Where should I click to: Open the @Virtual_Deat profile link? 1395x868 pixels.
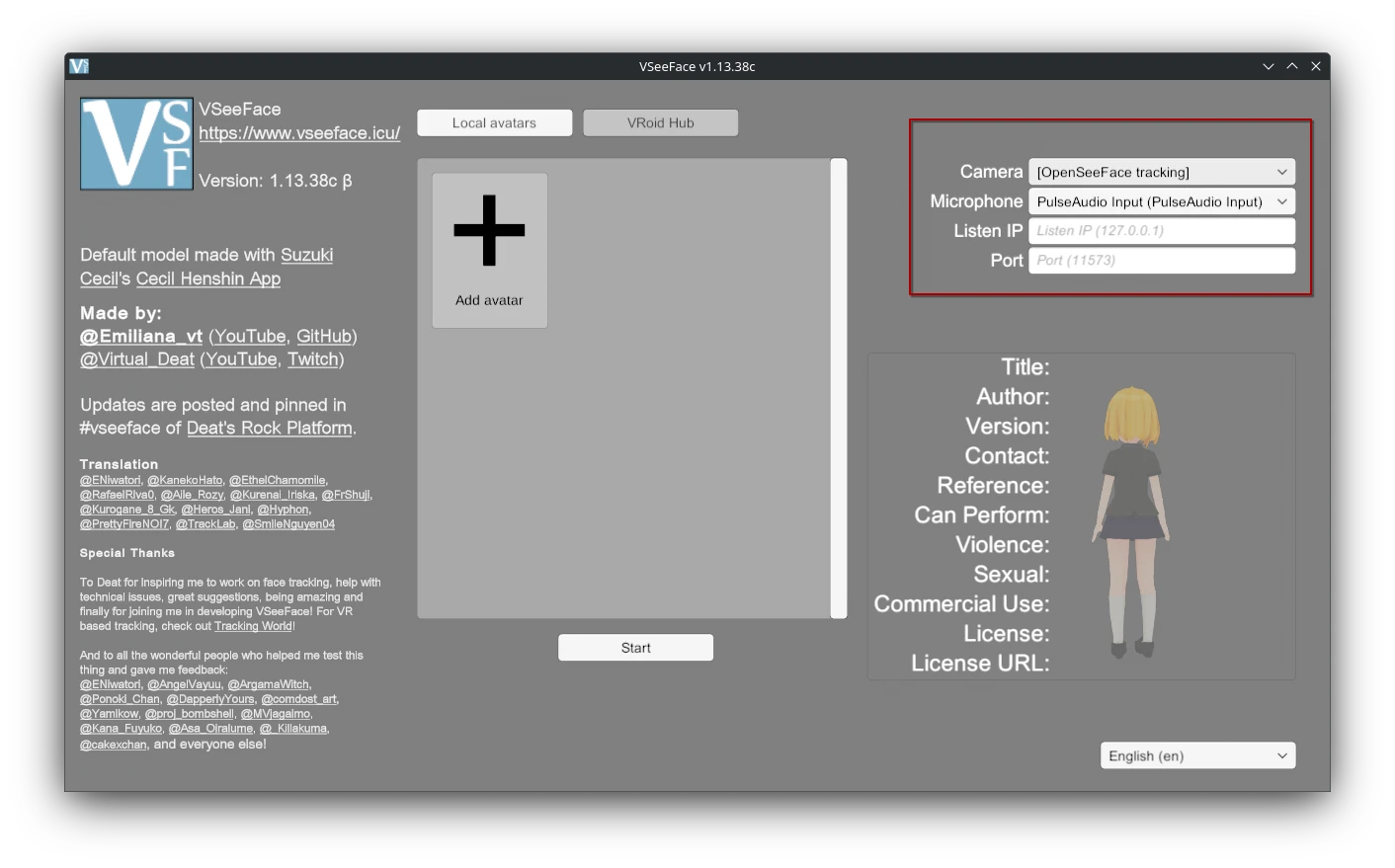click(137, 359)
